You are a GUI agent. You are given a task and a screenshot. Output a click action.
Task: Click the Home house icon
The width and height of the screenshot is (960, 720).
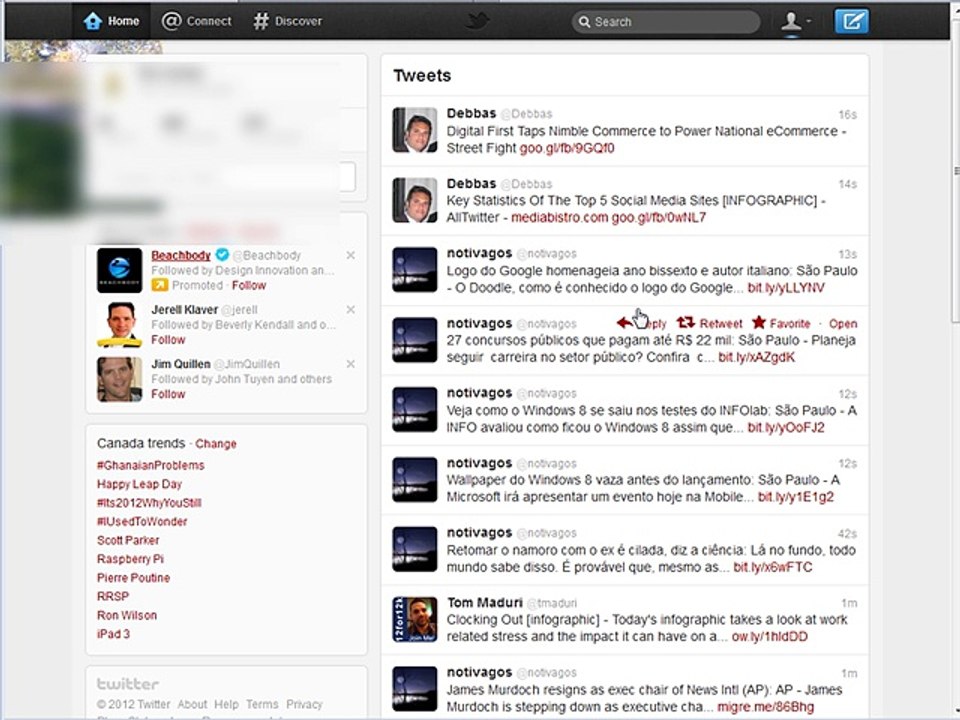(92, 21)
